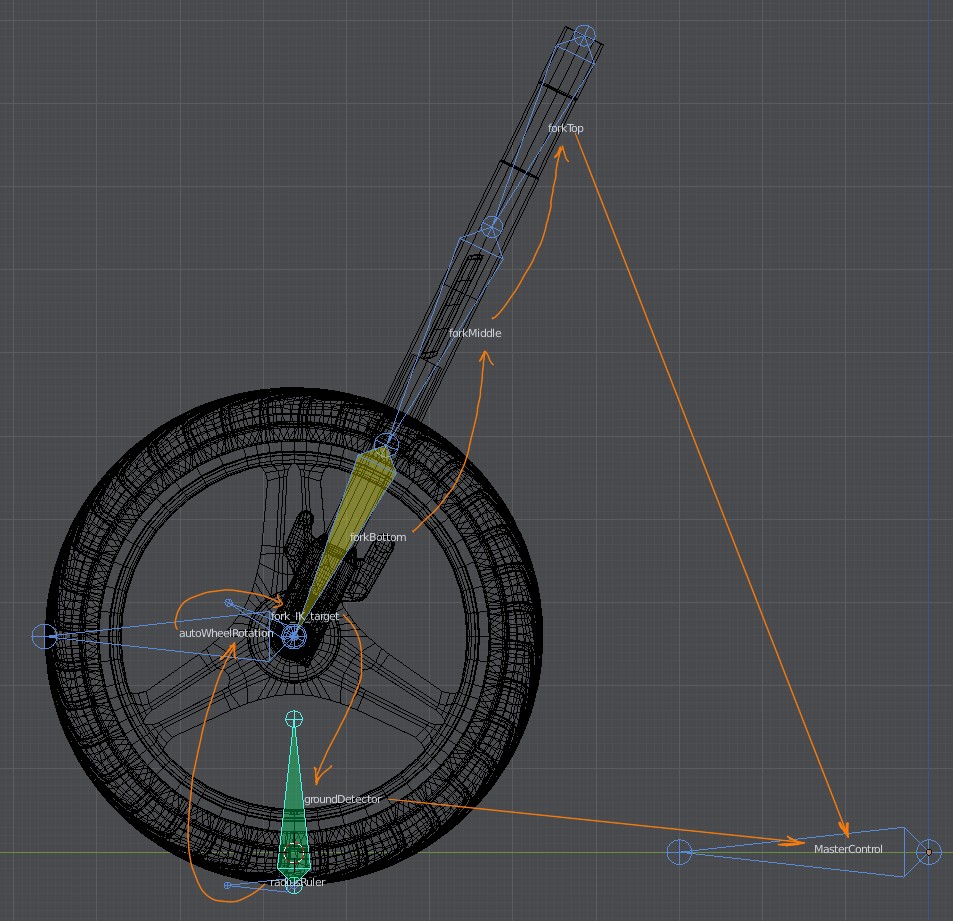Select the MasterControl bone label
Viewport: 953px width, 921px height.
point(848,849)
